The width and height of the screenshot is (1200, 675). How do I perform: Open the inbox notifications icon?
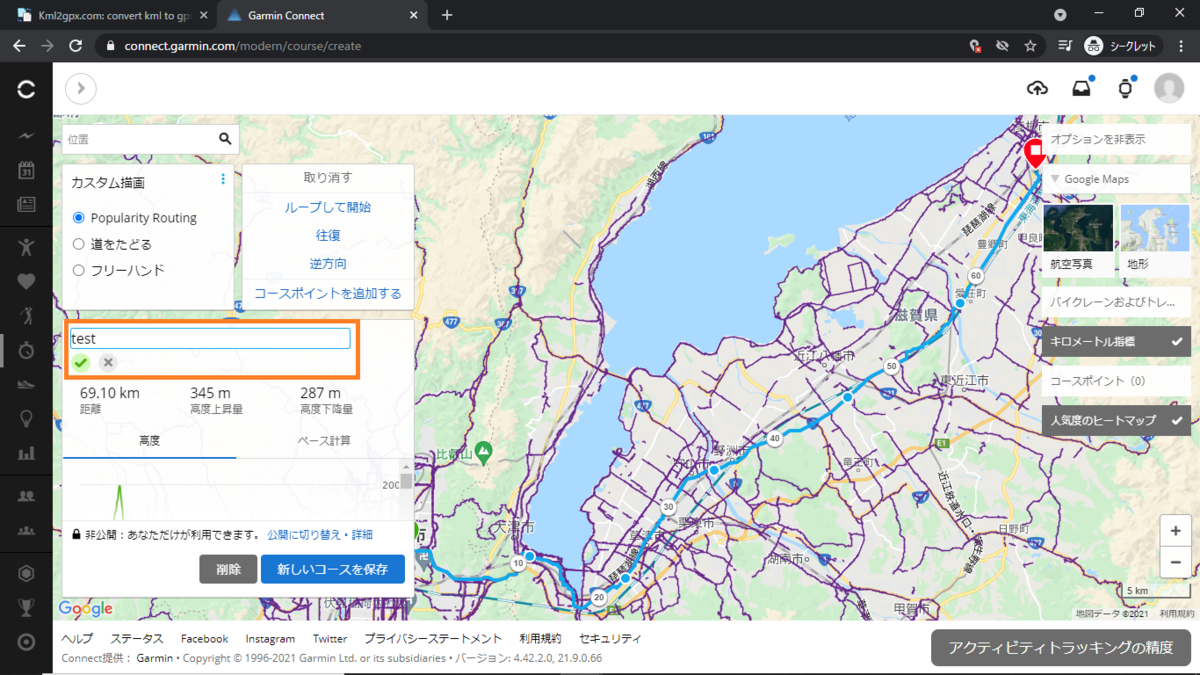click(x=1081, y=88)
